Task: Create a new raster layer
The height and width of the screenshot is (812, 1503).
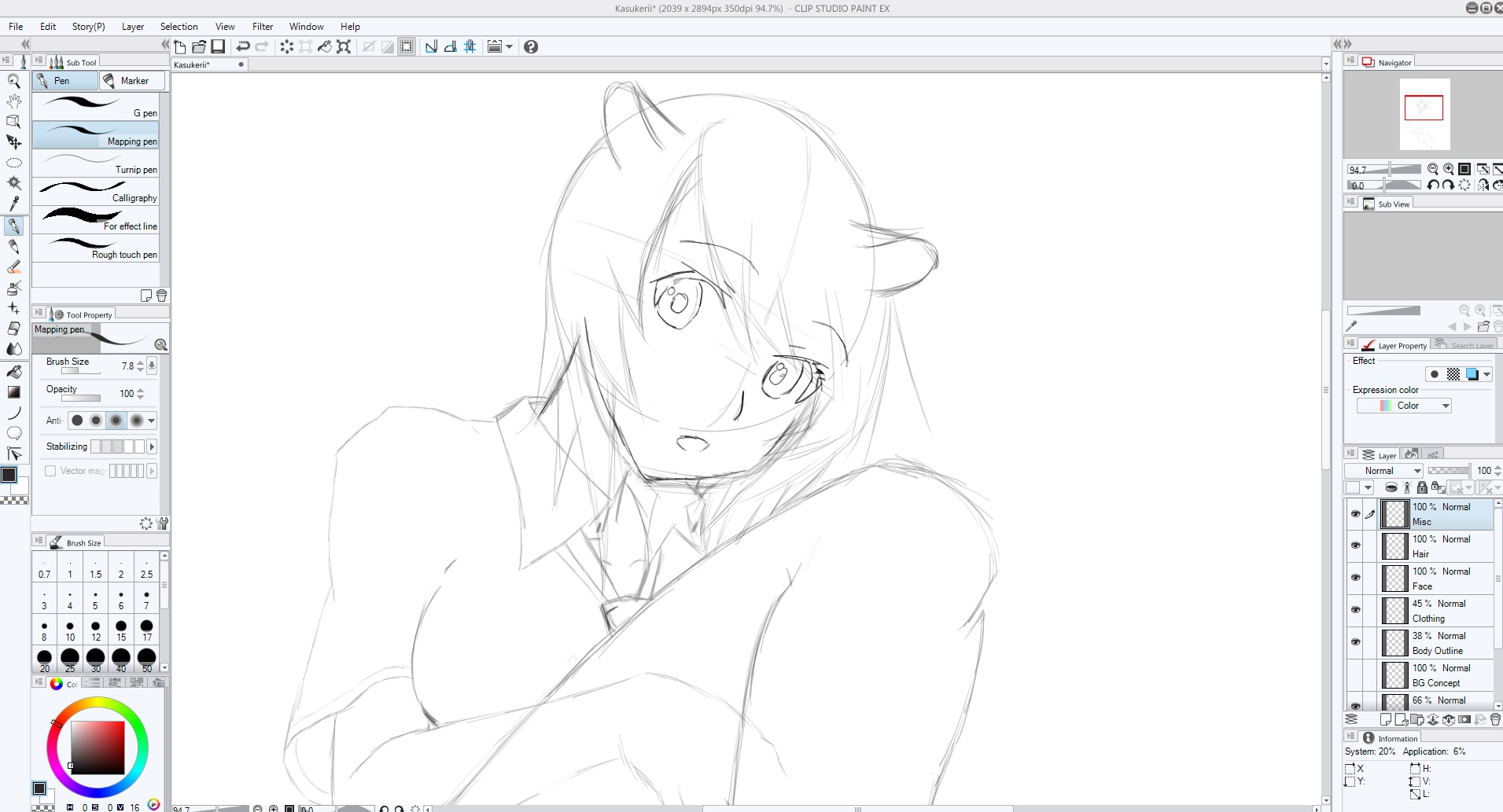Action: click(x=1386, y=719)
